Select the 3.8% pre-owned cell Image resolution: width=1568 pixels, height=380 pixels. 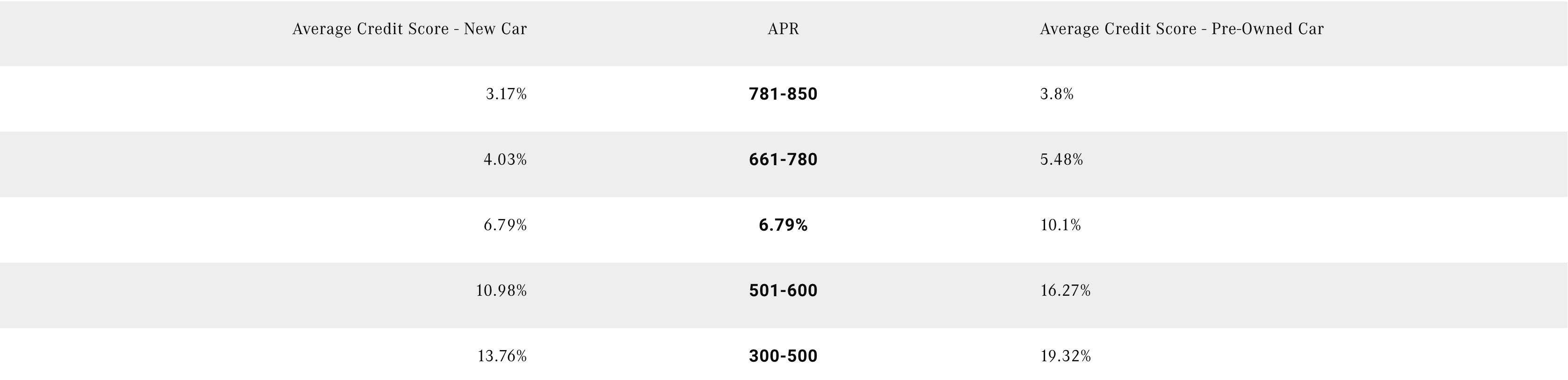click(x=1057, y=95)
